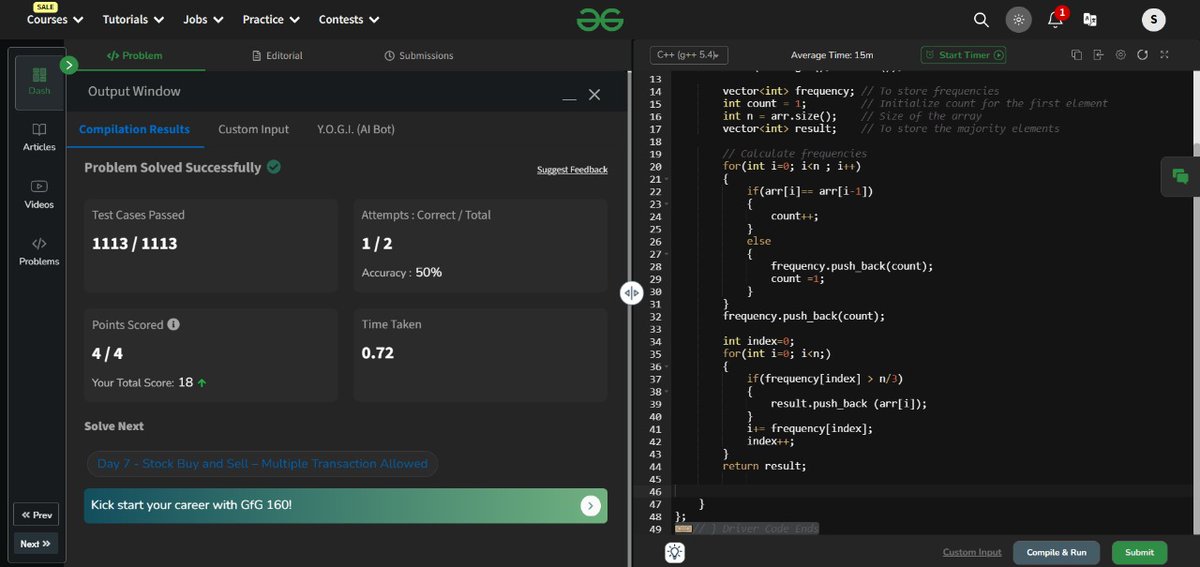Click the Time Taken value 0.72
Screen dimensions: 1200x567
click(x=378, y=353)
